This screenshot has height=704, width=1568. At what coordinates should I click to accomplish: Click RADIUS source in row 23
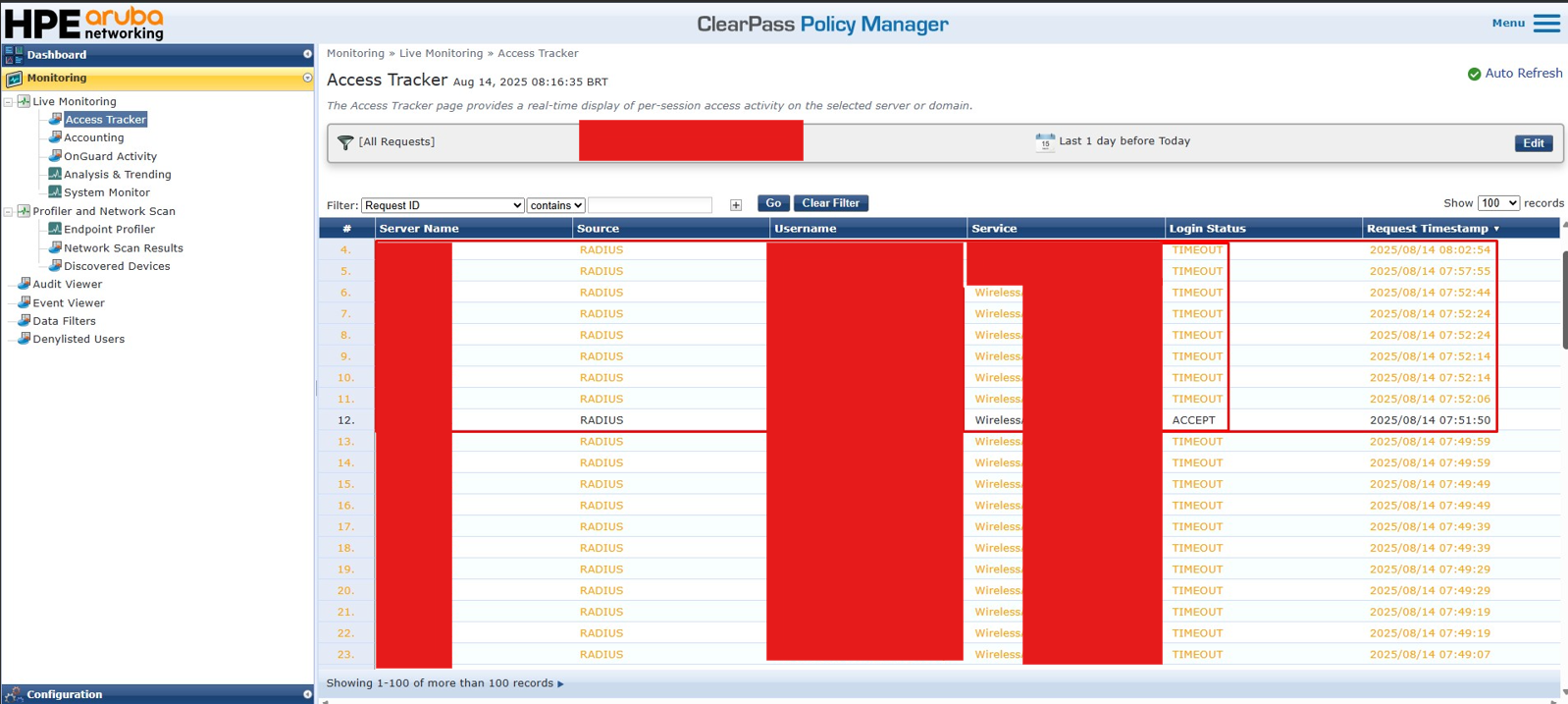601,655
